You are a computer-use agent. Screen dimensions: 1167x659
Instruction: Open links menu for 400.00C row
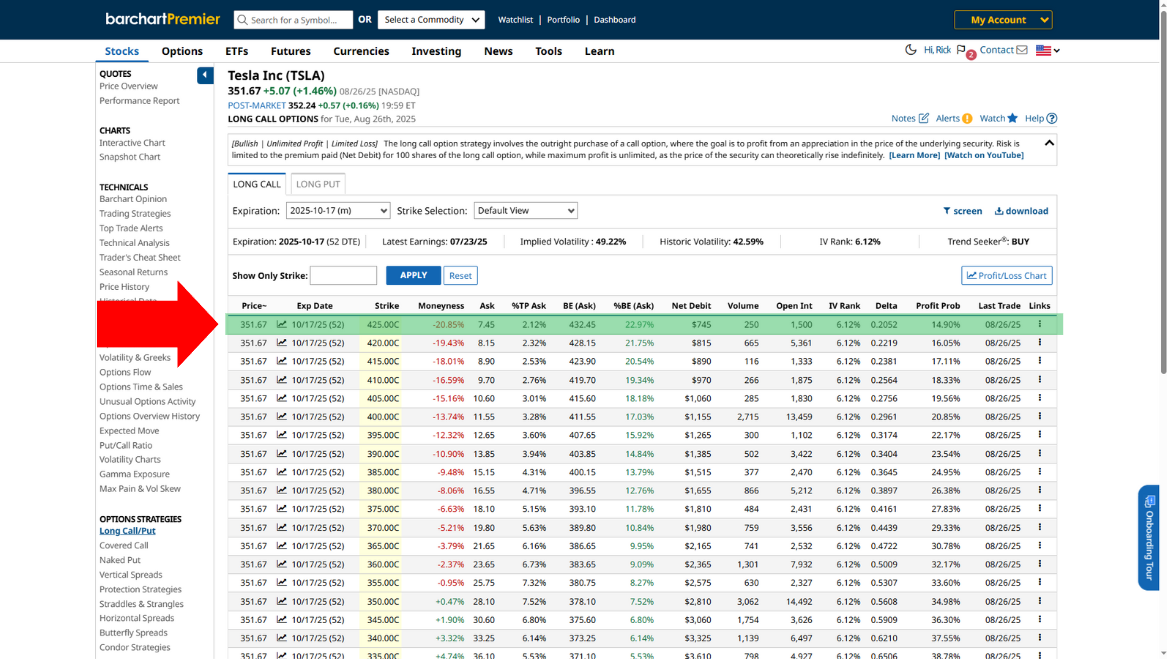point(1040,416)
